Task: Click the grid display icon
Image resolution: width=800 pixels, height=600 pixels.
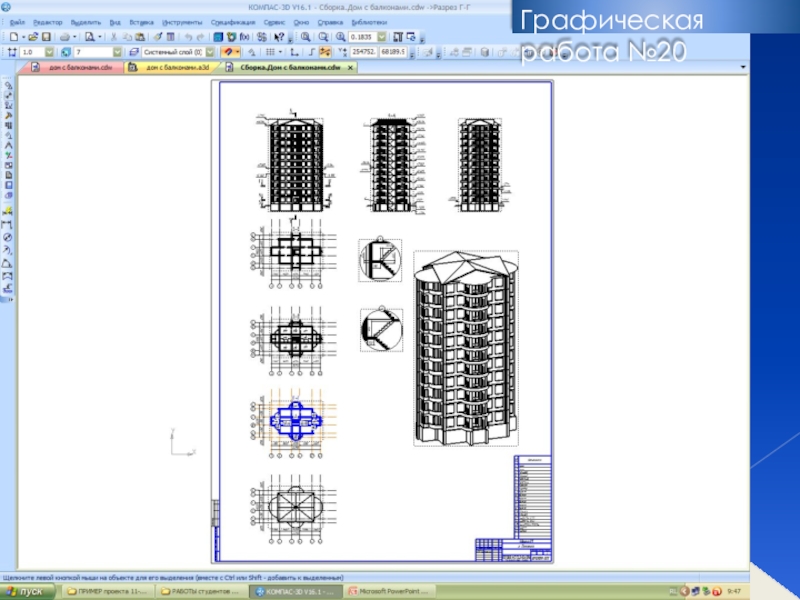Action: point(270,52)
